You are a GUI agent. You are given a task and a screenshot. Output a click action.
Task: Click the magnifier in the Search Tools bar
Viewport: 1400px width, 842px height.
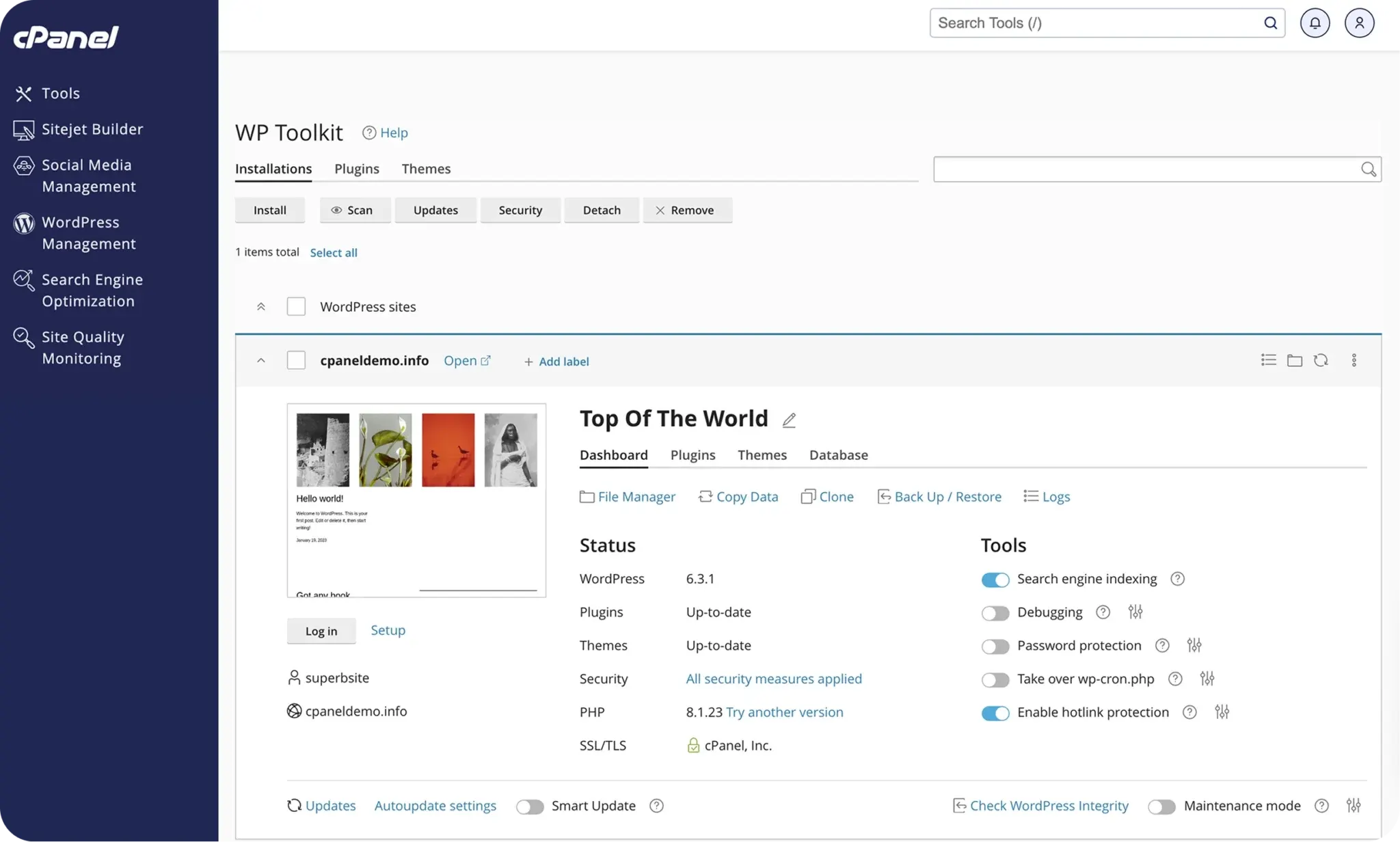click(1270, 23)
